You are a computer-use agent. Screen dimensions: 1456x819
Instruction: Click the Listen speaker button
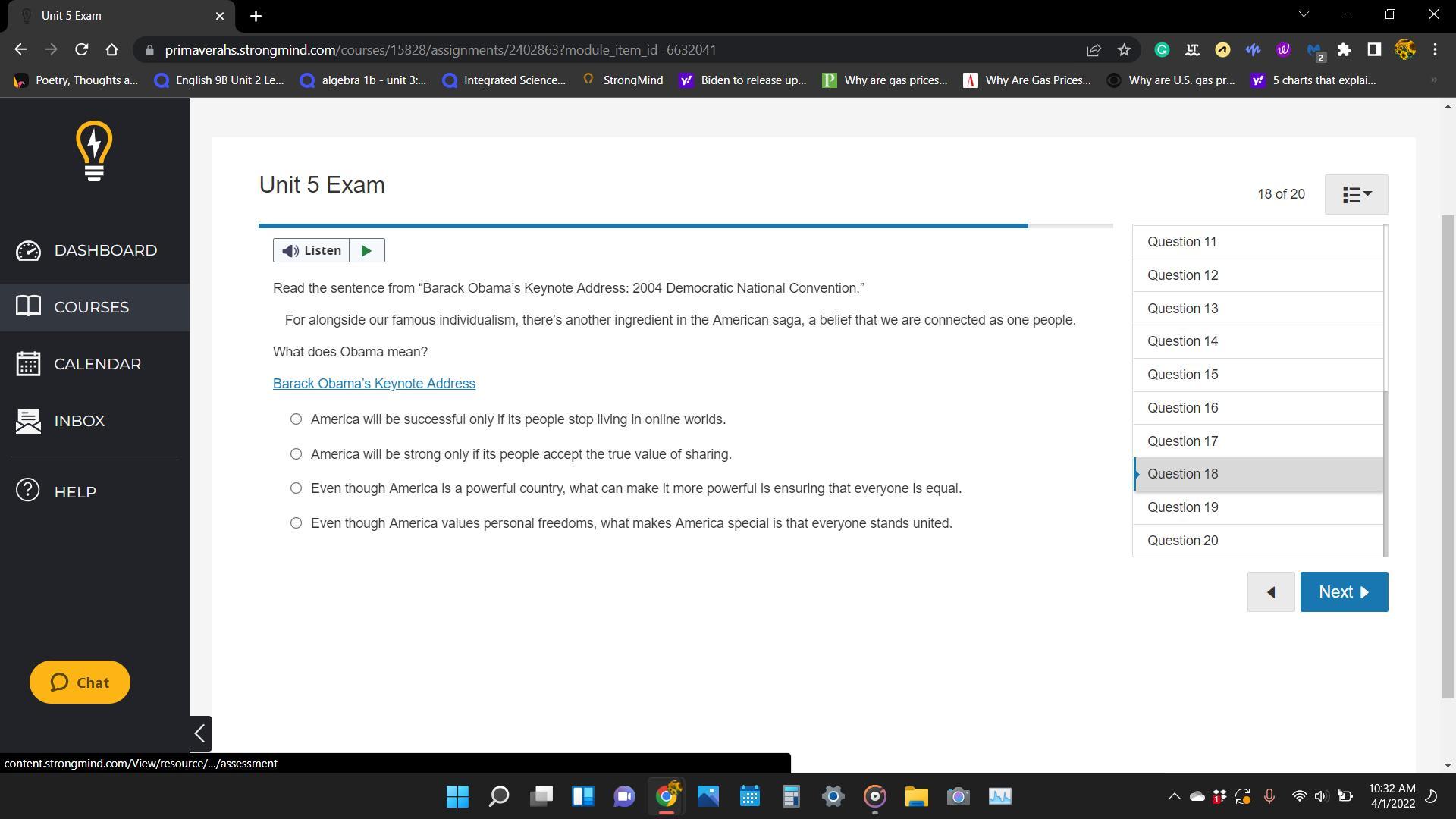312,251
